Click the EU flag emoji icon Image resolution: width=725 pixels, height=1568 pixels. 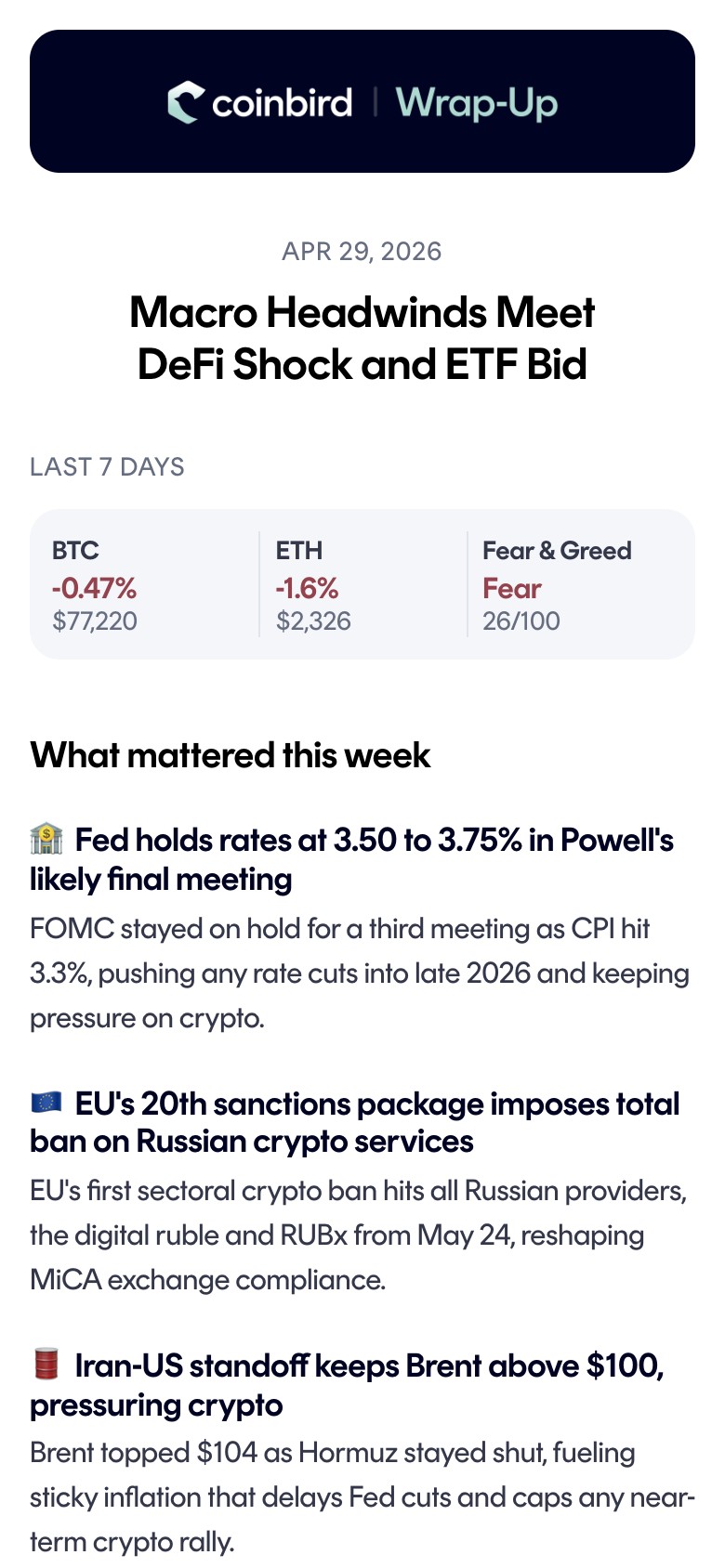pos(46,1103)
